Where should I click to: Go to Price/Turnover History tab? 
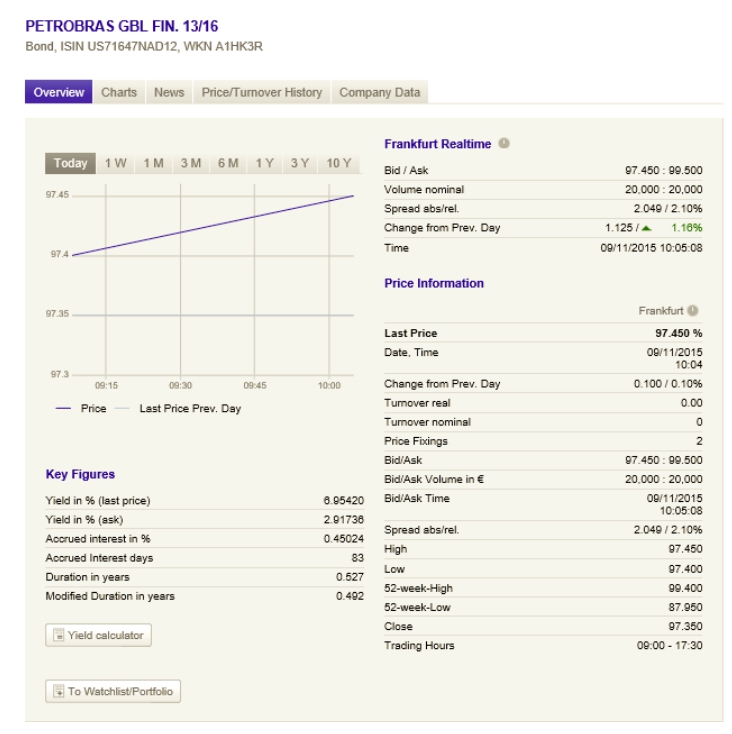(262, 92)
